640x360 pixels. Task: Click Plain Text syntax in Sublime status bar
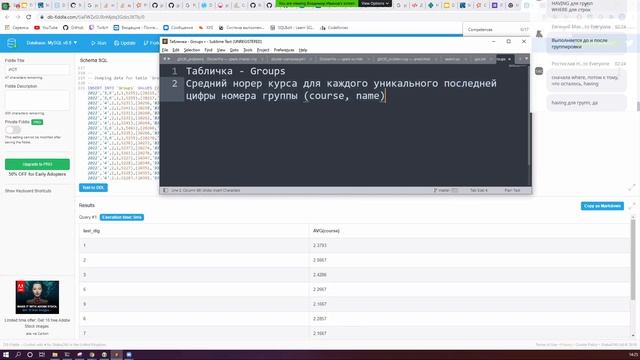click(512, 190)
